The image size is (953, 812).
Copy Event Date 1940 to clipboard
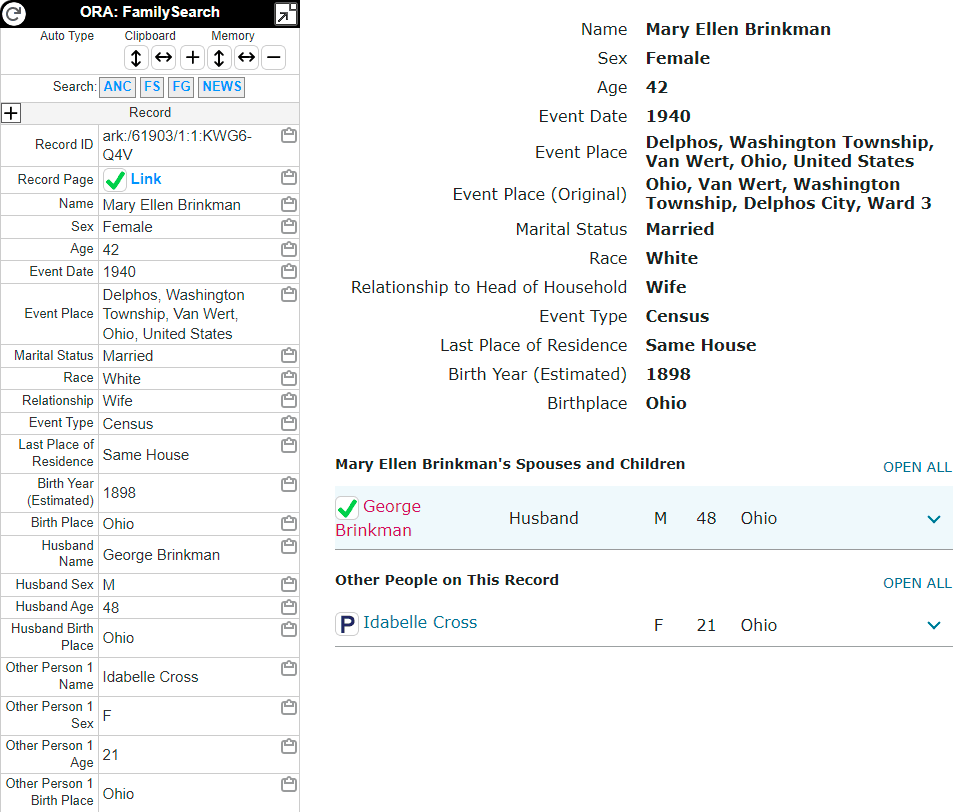coord(289,270)
